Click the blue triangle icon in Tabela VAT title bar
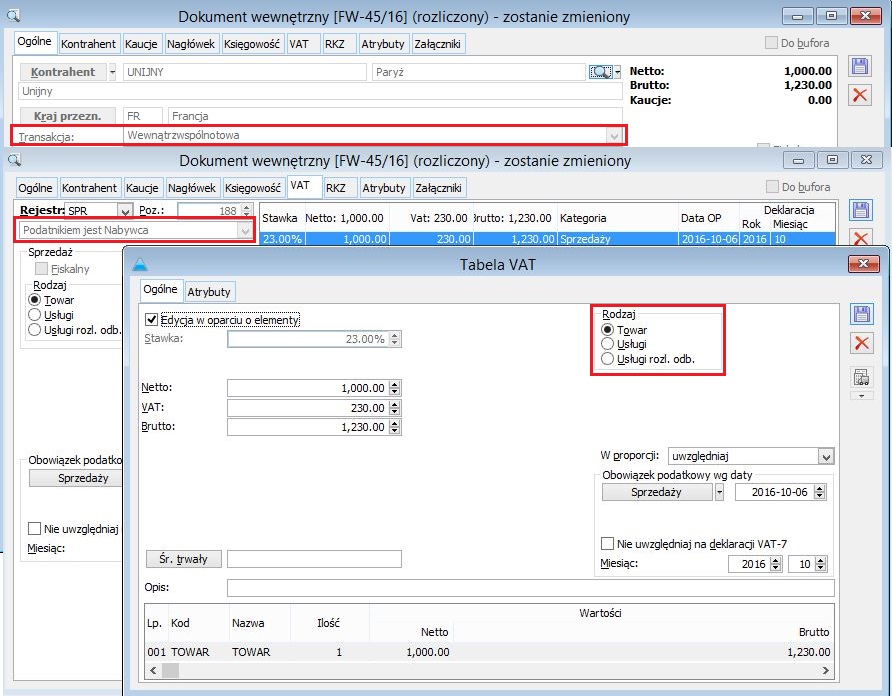This screenshot has width=892, height=696. [140, 263]
